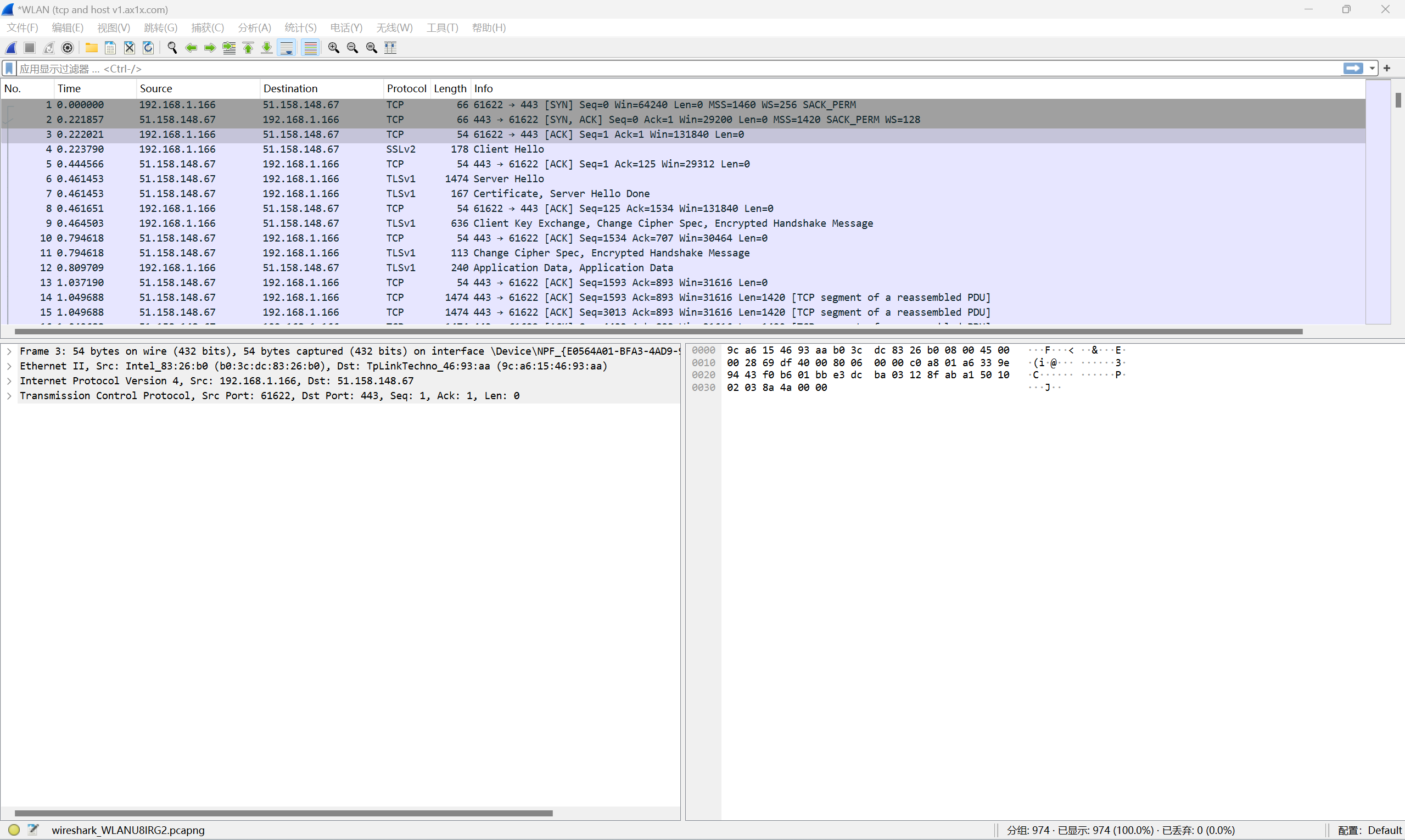Screen dimensions: 1405x840
Task: Jump to the first packet
Action: pyautogui.click(x=248, y=48)
